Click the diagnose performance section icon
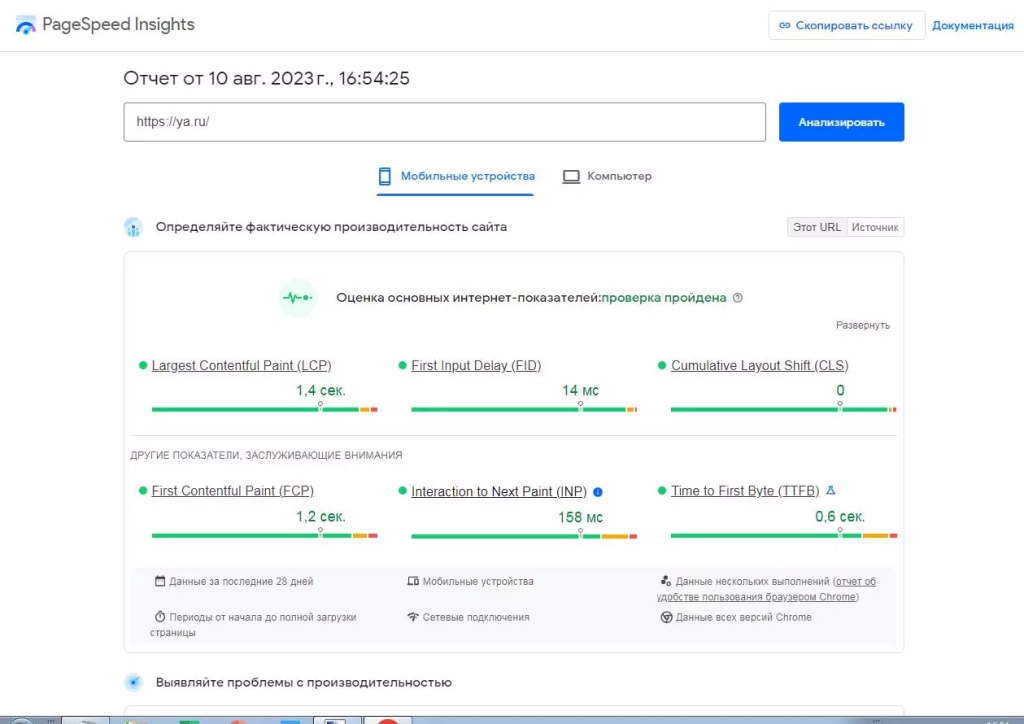The width and height of the screenshot is (1024, 724). (x=133, y=682)
